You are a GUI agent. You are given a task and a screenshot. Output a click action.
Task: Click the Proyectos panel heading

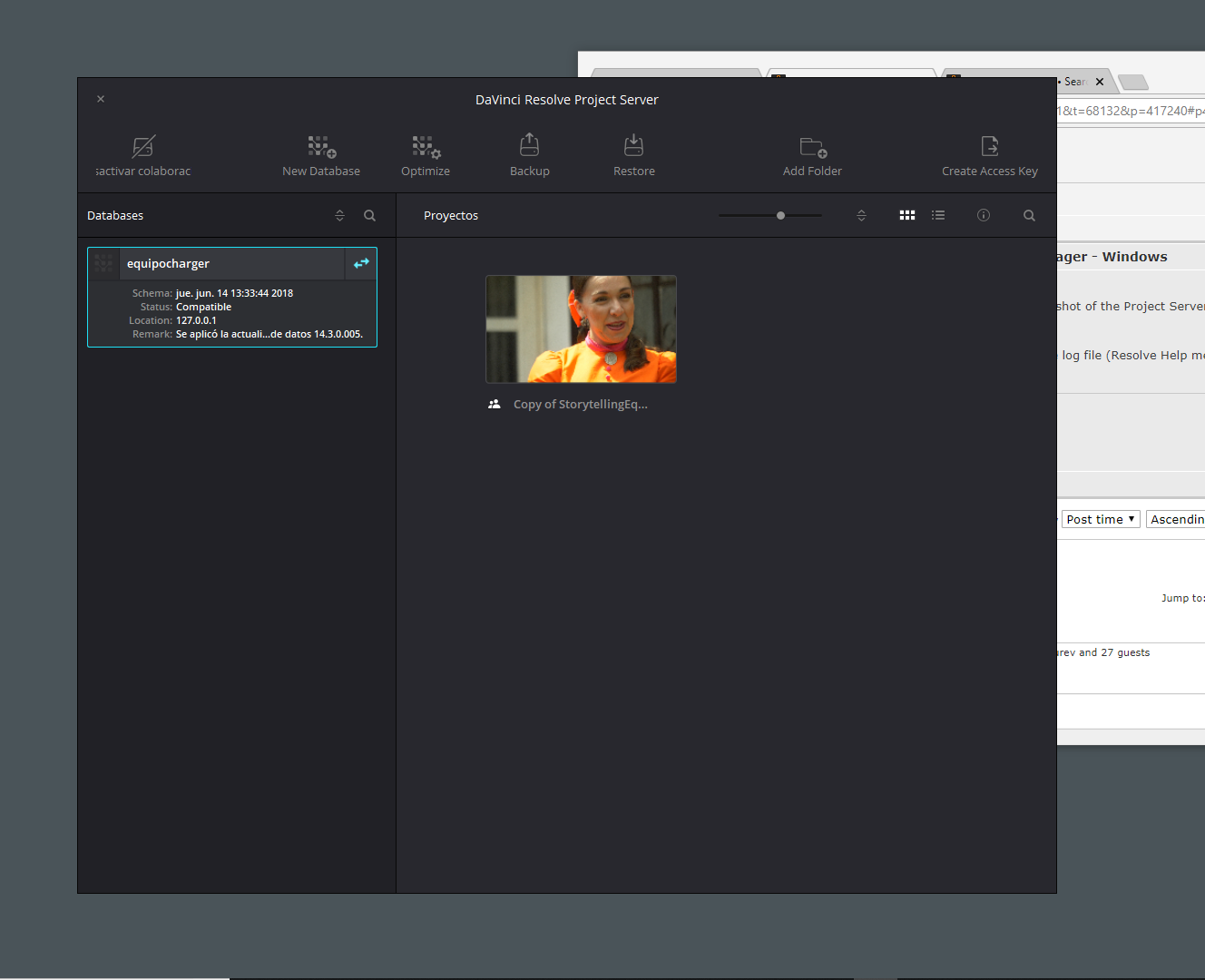point(451,215)
